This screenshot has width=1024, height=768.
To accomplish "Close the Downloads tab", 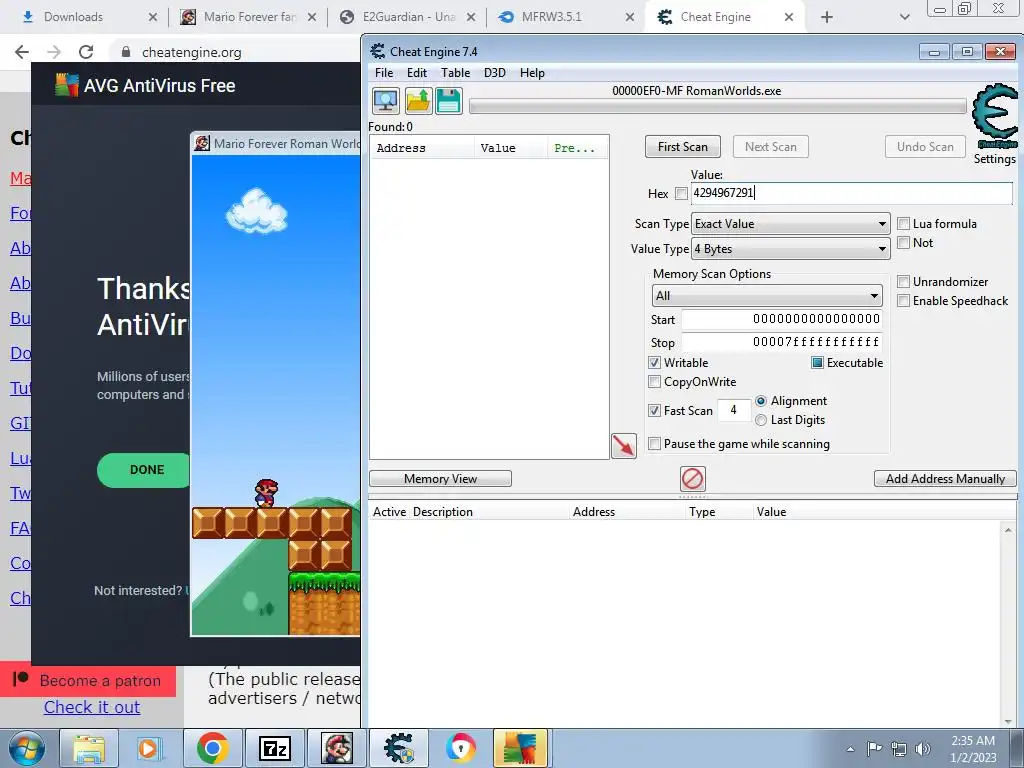I will point(153,17).
